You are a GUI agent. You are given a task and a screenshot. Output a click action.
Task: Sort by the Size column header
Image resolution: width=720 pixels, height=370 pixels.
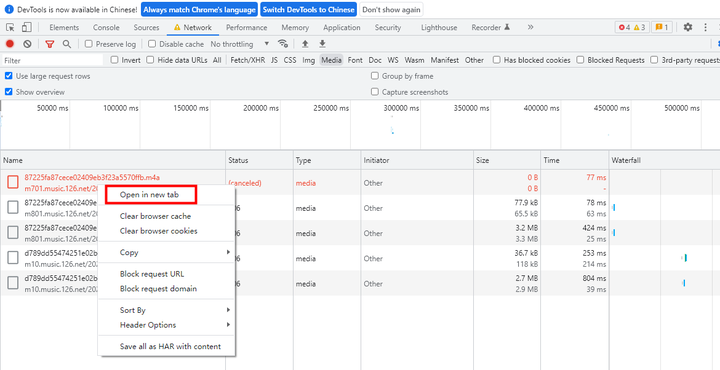[507, 160]
